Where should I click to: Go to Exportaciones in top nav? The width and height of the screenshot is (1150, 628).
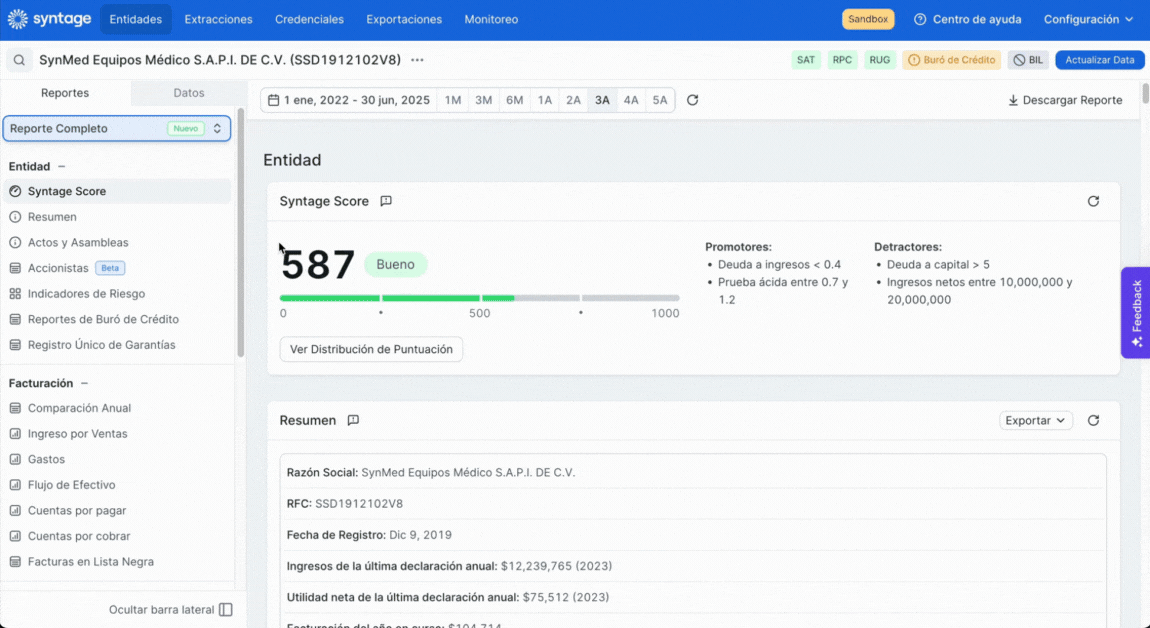point(404,19)
